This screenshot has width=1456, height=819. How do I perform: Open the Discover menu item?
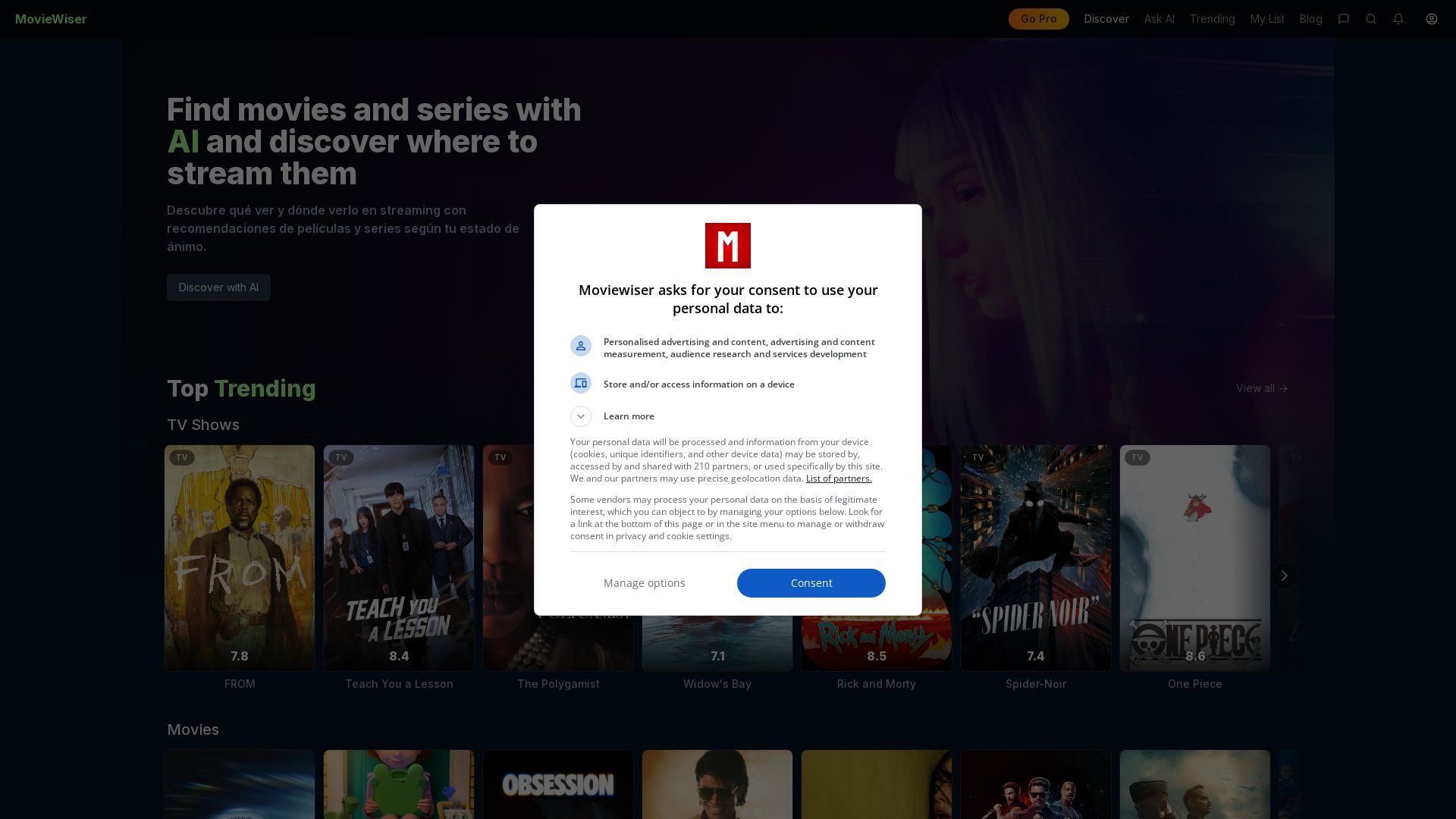point(1106,19)
